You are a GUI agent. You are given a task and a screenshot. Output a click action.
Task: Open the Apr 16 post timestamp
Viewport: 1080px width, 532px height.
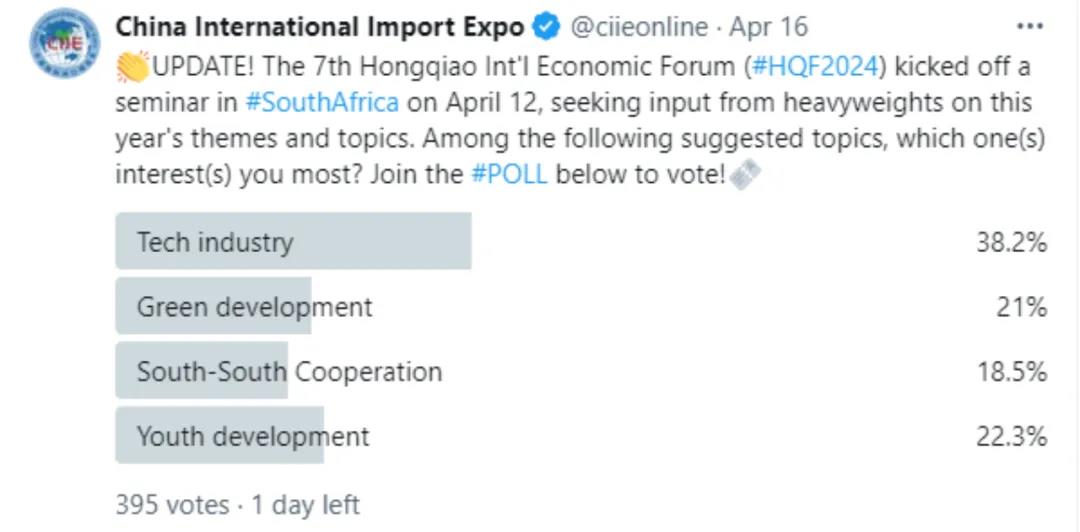point(768,28)
